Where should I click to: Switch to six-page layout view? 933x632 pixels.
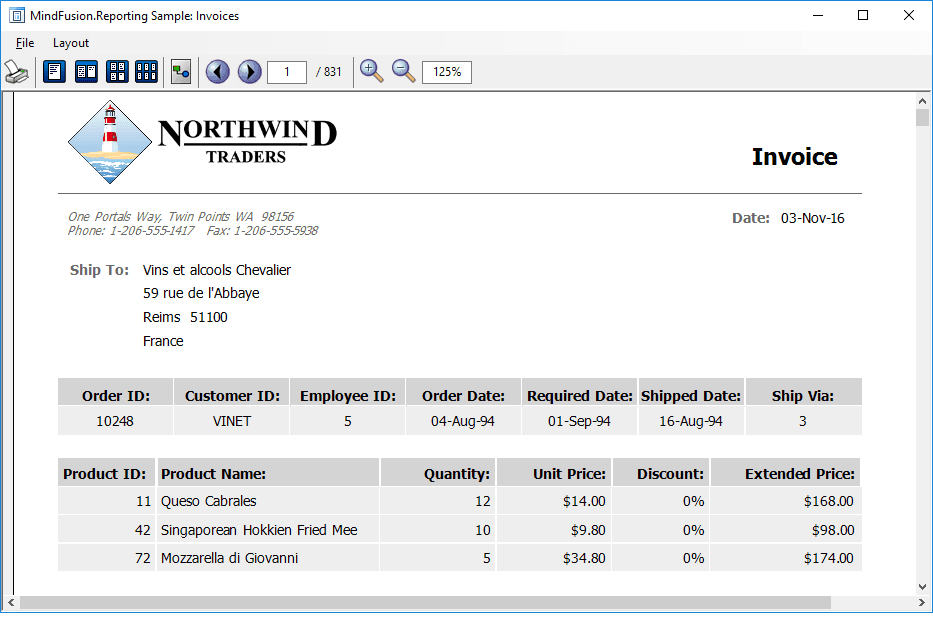click(x=146, y=72)
